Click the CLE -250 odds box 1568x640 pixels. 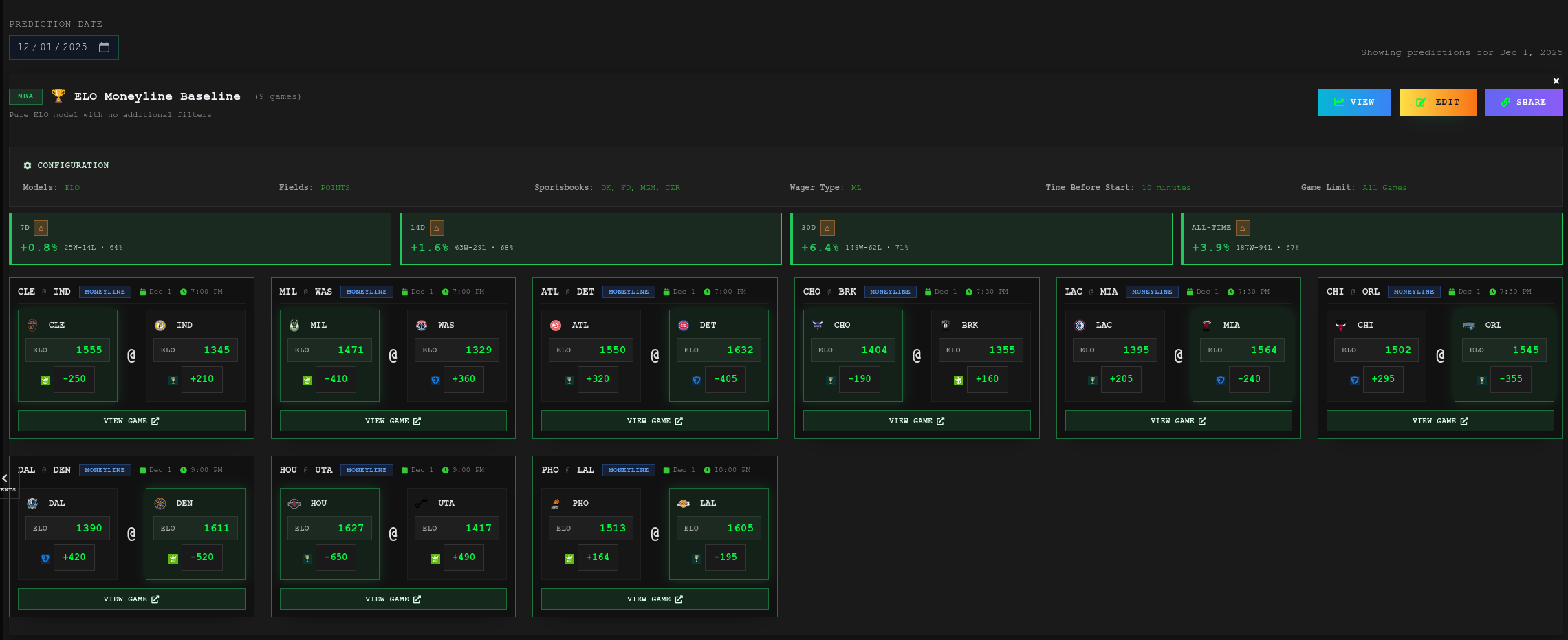(74, 379)
